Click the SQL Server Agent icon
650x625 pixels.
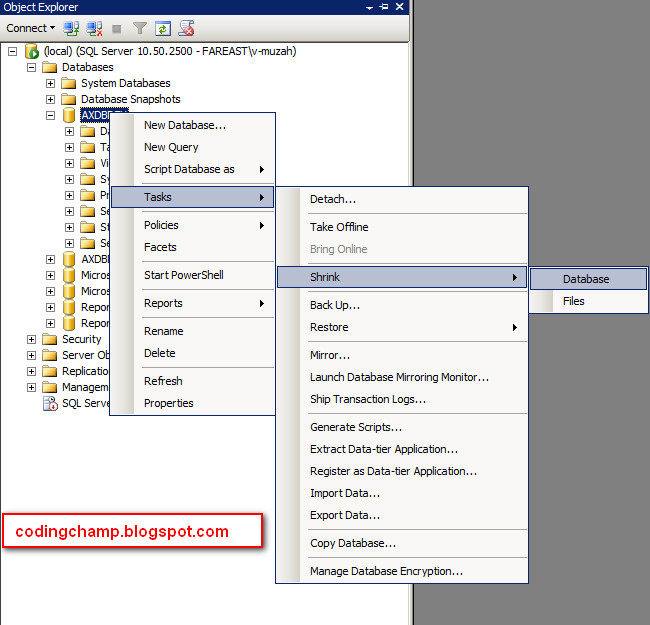pyautogui.click(x=50, y=403)
